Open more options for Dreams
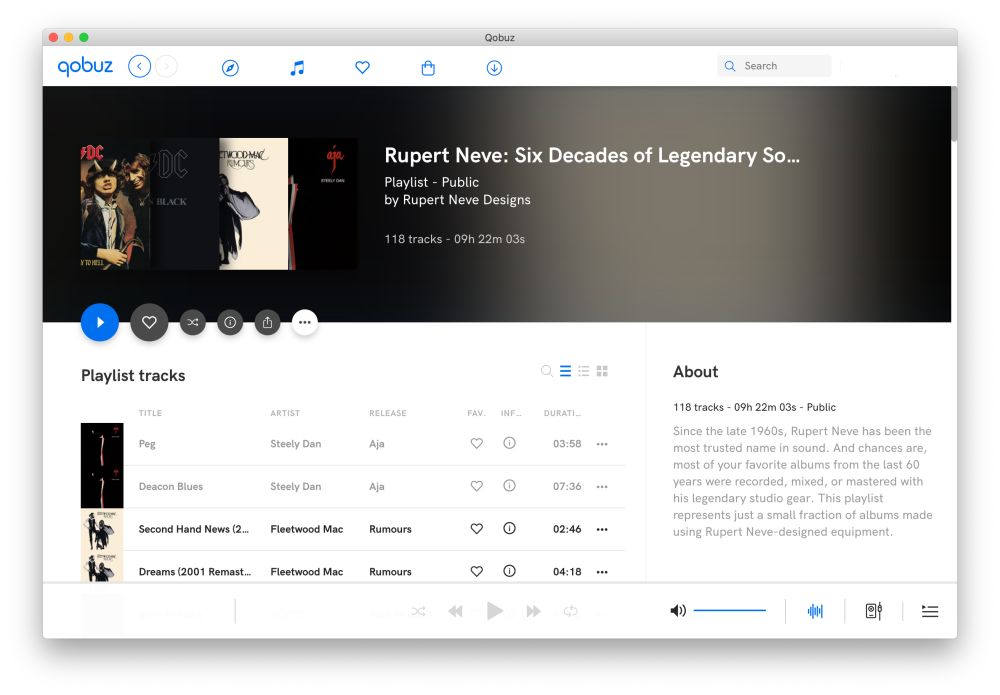The image size is (1000, 695). point(602,572)
